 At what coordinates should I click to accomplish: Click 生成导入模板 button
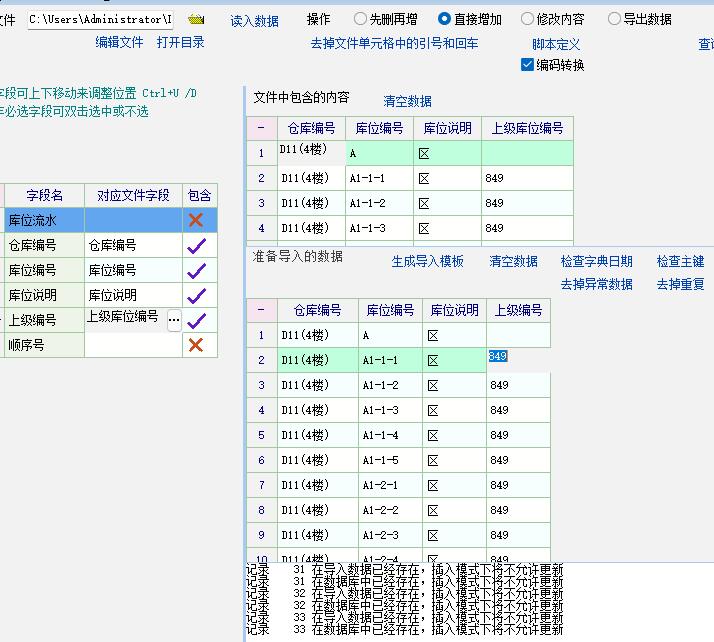pos(428,261)
